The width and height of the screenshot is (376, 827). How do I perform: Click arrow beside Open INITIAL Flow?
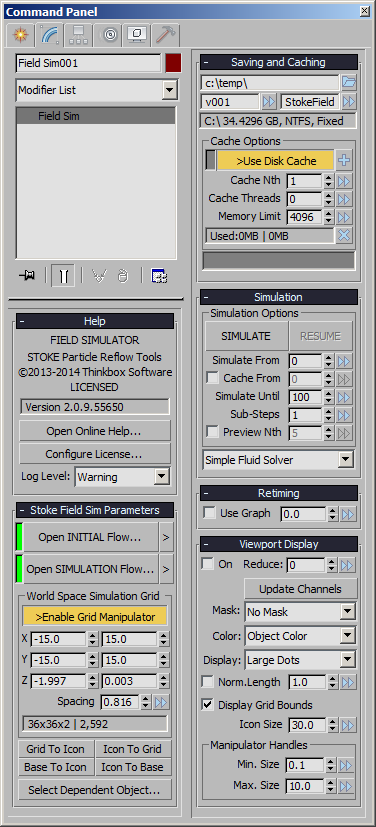coord(166,537)
